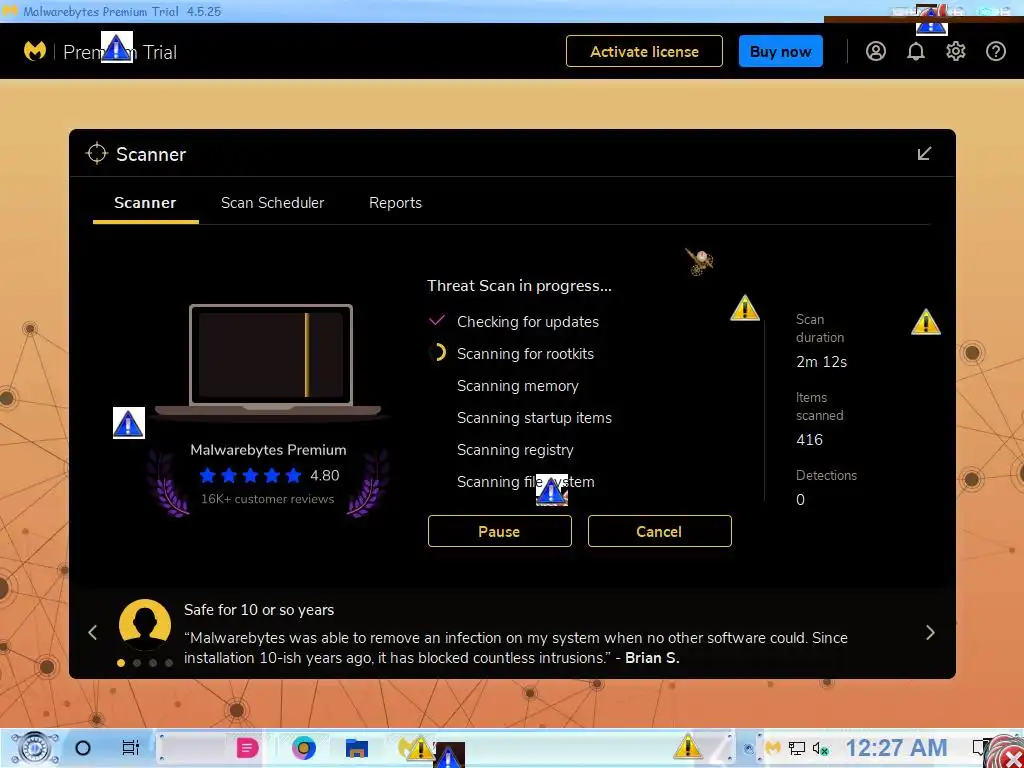Click the Detections count 0

800,500
